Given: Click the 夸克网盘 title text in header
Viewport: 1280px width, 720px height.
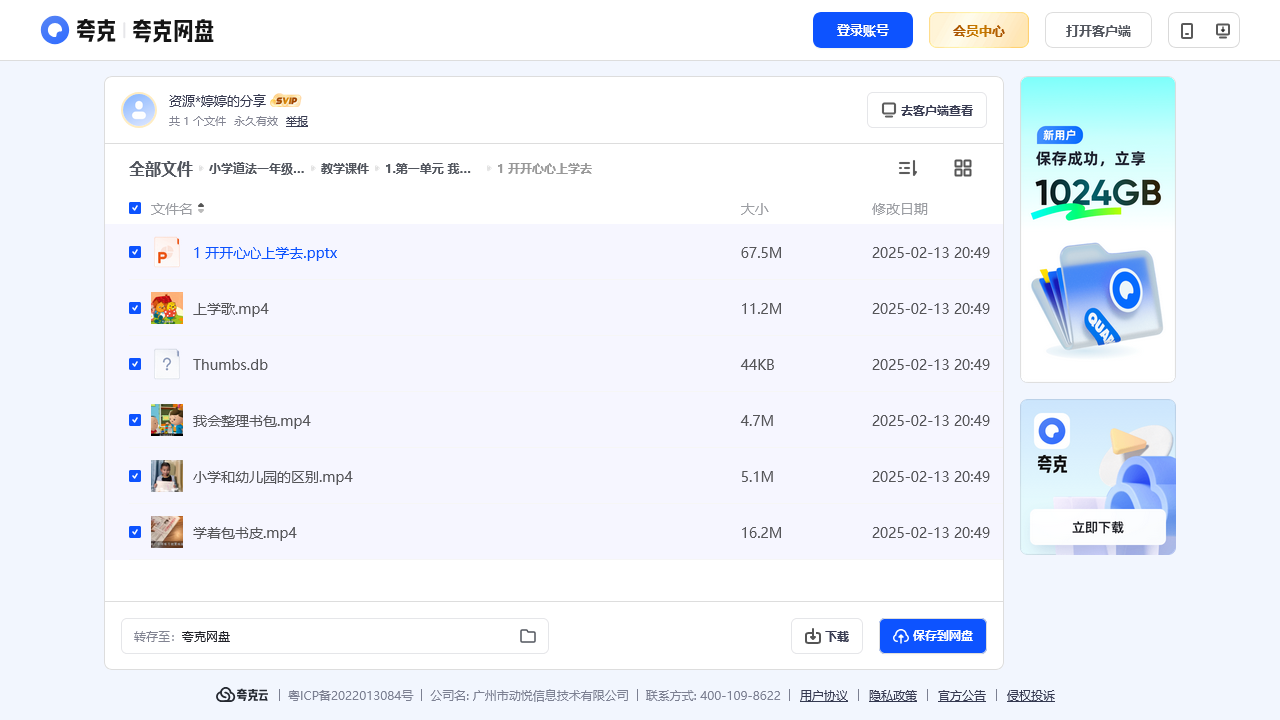Looking at the screenshot, I should [173, 31].
